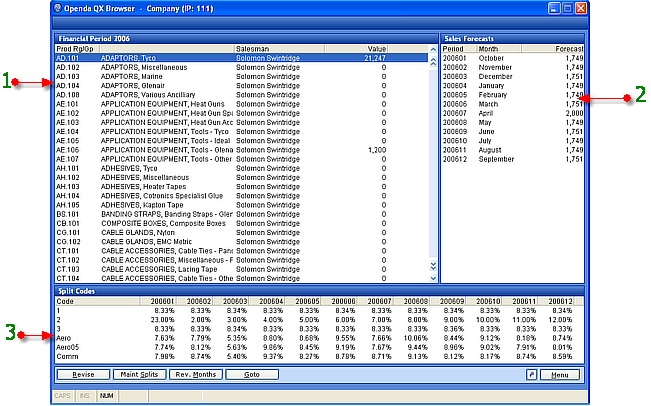Click the arrow shortcut icon beside Menu
The image size is (651, 406).
click(531, 375)
